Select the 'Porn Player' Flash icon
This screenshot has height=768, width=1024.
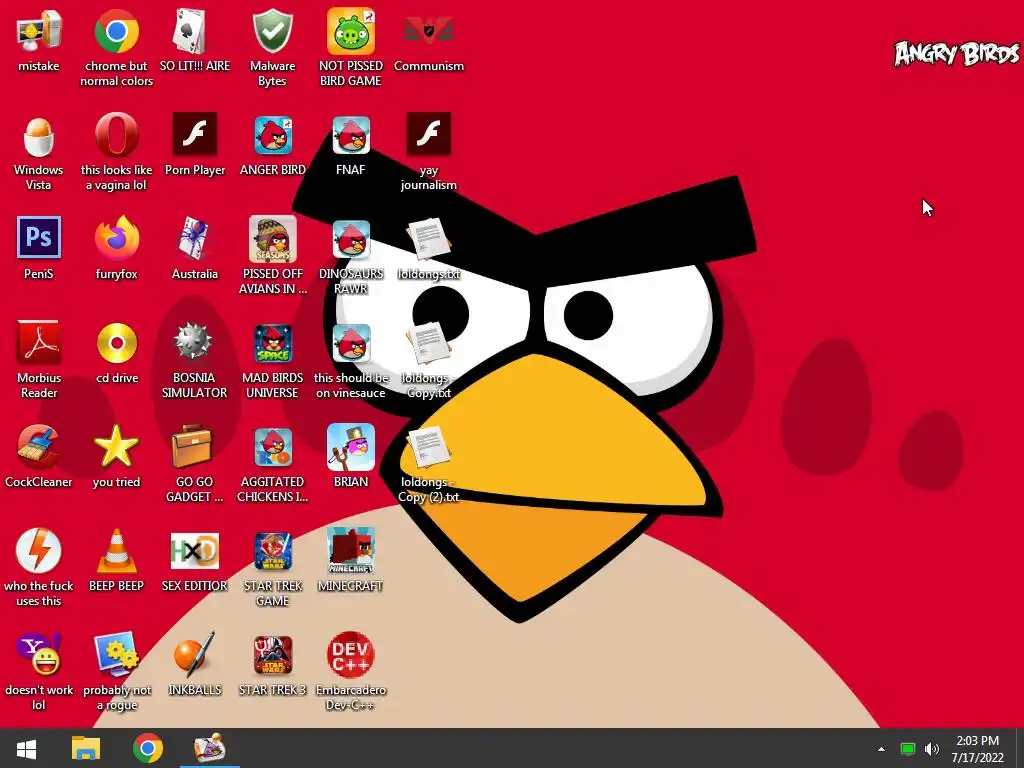[x=195, y=135]
